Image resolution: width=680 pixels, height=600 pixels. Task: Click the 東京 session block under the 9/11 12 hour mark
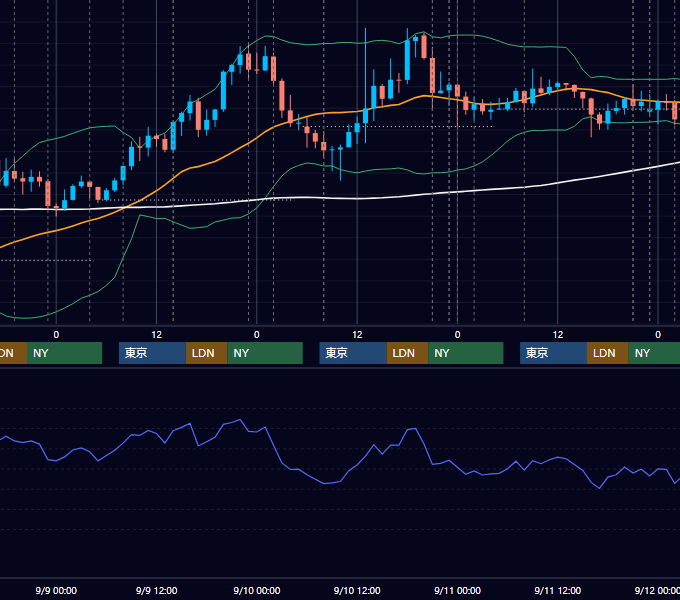coord(554,353)
